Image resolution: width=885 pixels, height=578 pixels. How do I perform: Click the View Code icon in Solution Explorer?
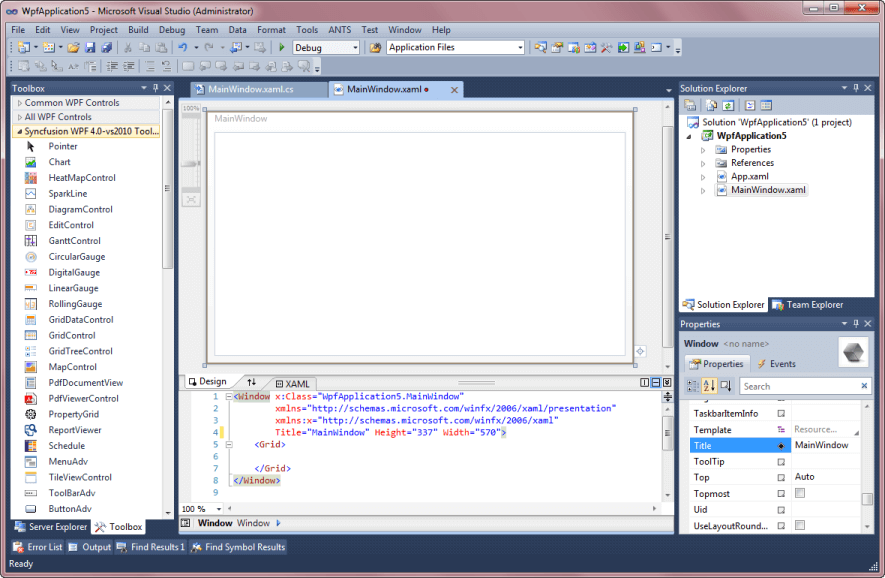(x=750, y=106)
